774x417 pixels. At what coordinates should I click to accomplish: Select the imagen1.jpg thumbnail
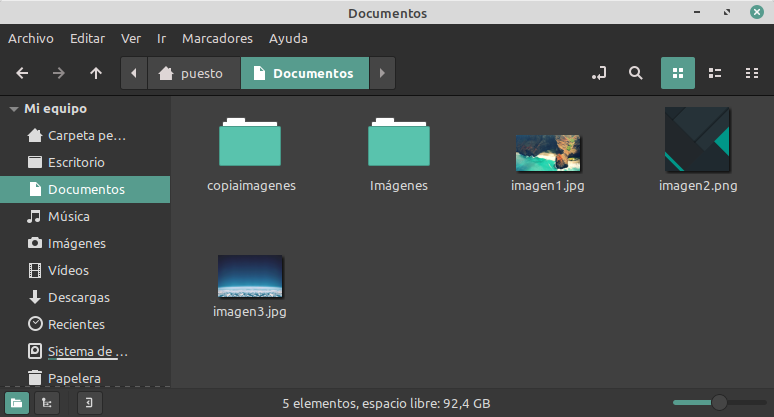(547, 154)
